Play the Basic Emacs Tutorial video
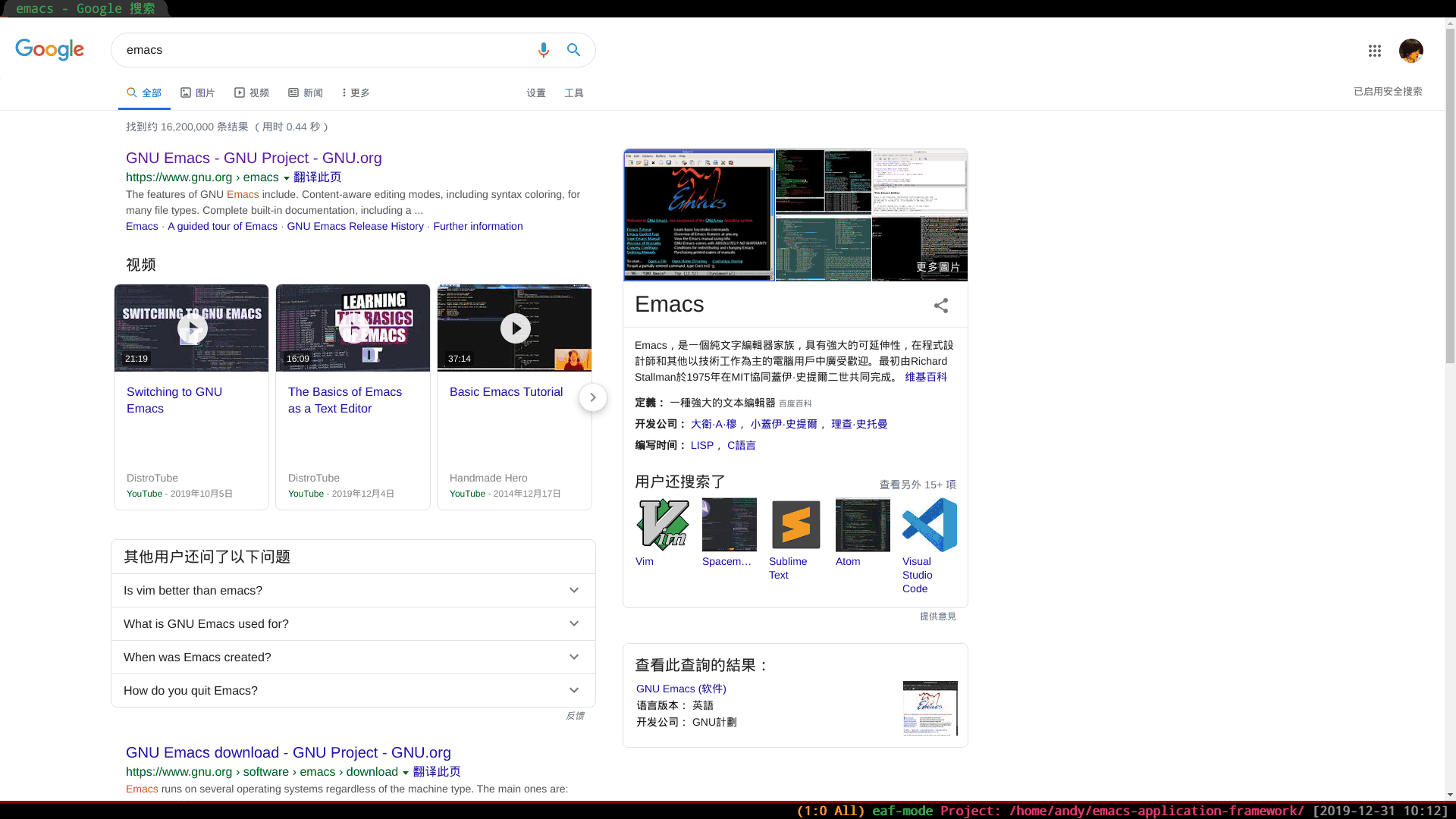The height and width of the screenshot is (819, 1456). (515, 328)
